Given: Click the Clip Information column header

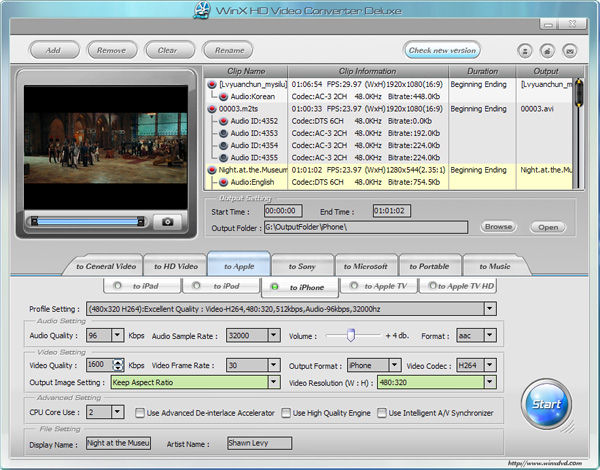Looking at the screenshot, I should tap(368, 71).
